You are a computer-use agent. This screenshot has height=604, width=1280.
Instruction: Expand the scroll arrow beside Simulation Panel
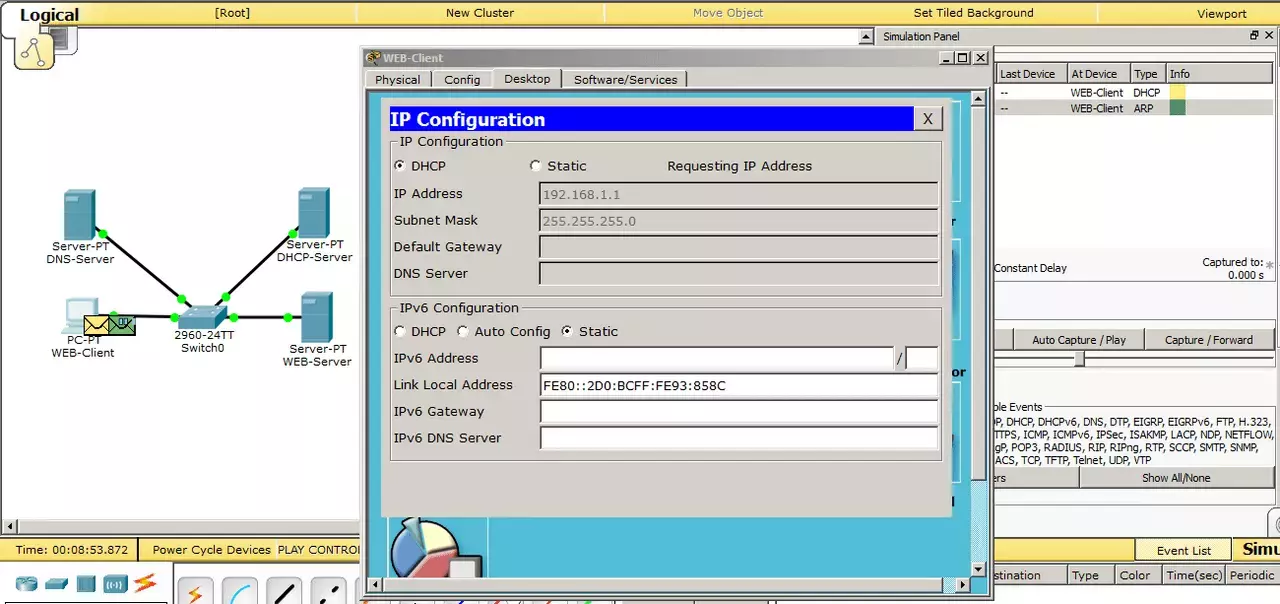click(867, 37)
